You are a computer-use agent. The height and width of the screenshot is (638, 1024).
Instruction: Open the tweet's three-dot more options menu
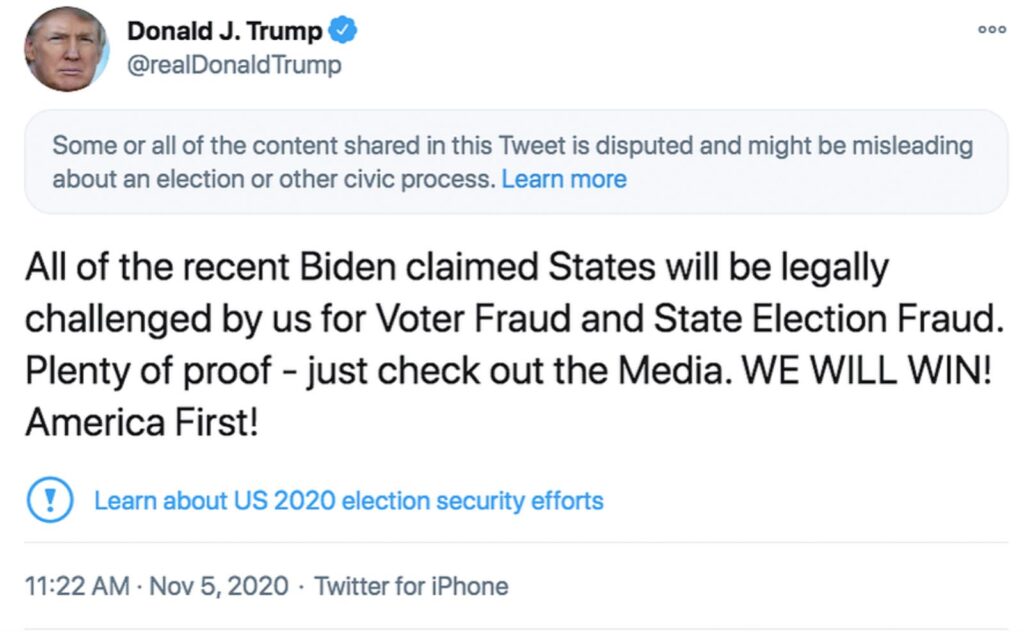(x=991, y=30)
